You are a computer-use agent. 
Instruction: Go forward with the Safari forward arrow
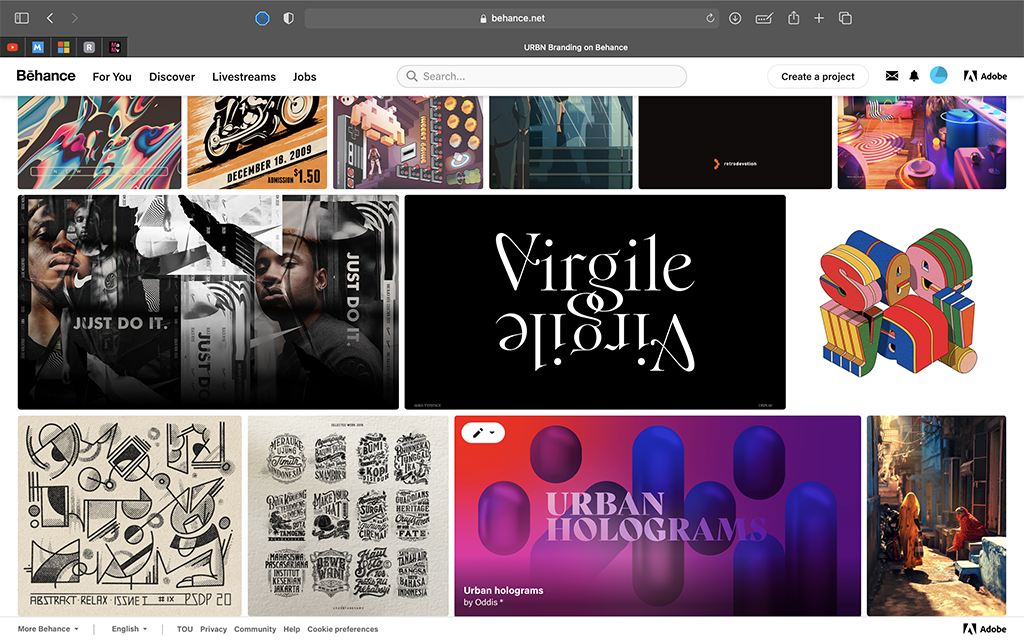click(74, 18)
